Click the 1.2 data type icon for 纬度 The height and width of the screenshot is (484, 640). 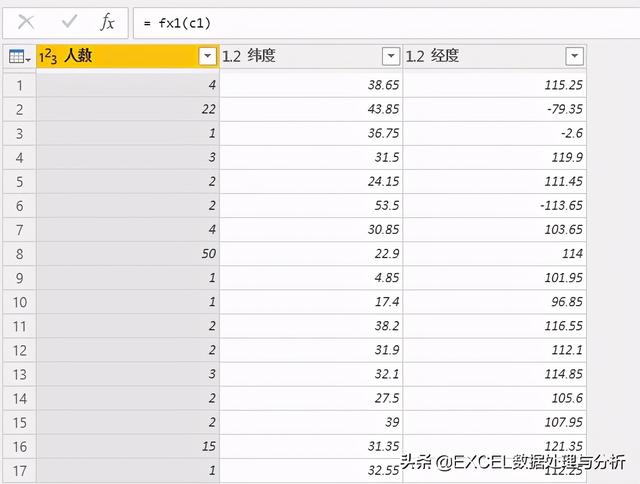tap(233, 57)
